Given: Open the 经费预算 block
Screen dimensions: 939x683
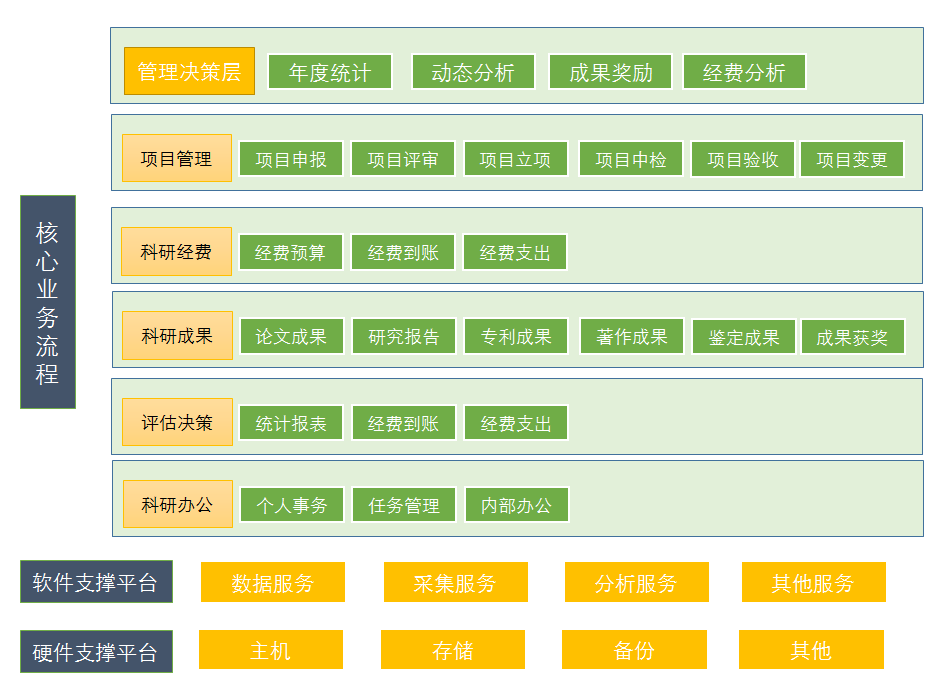Looking at the screenshot, I should [x=291, y=253].
